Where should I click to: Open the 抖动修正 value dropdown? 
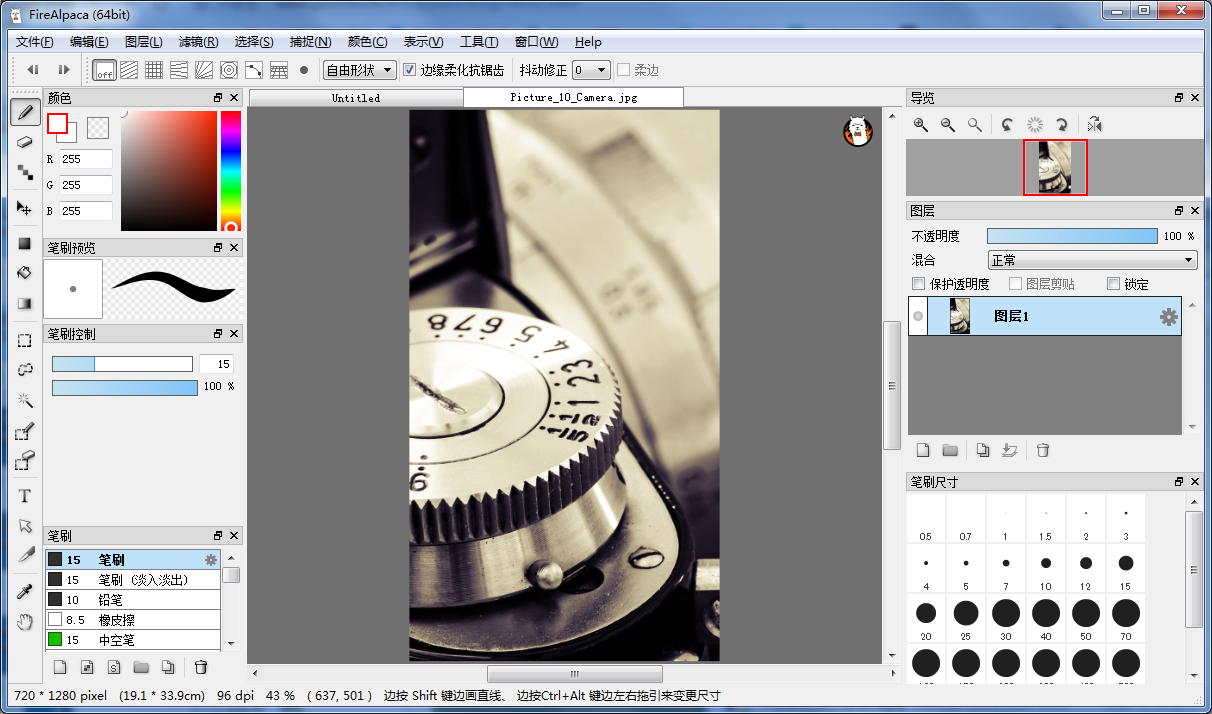click(590, 70)
